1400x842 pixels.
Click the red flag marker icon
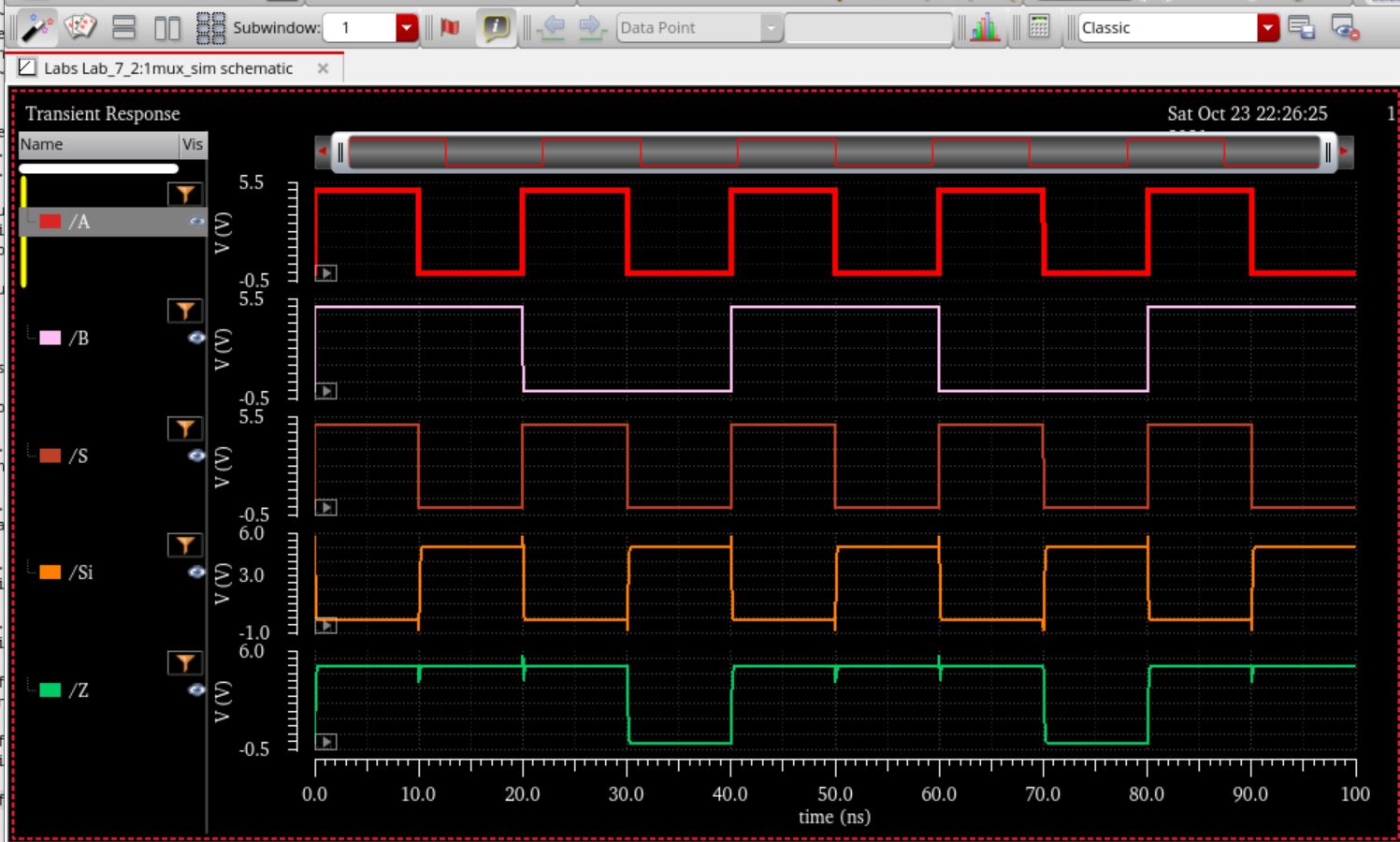(x=450, y=28)
